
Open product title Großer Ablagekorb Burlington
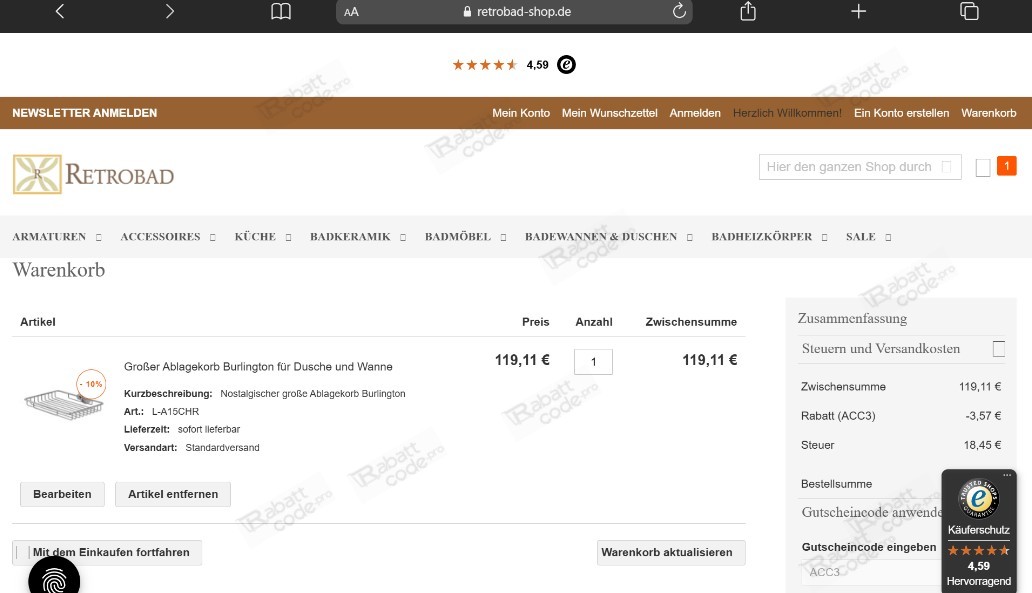tap(258, 367)
